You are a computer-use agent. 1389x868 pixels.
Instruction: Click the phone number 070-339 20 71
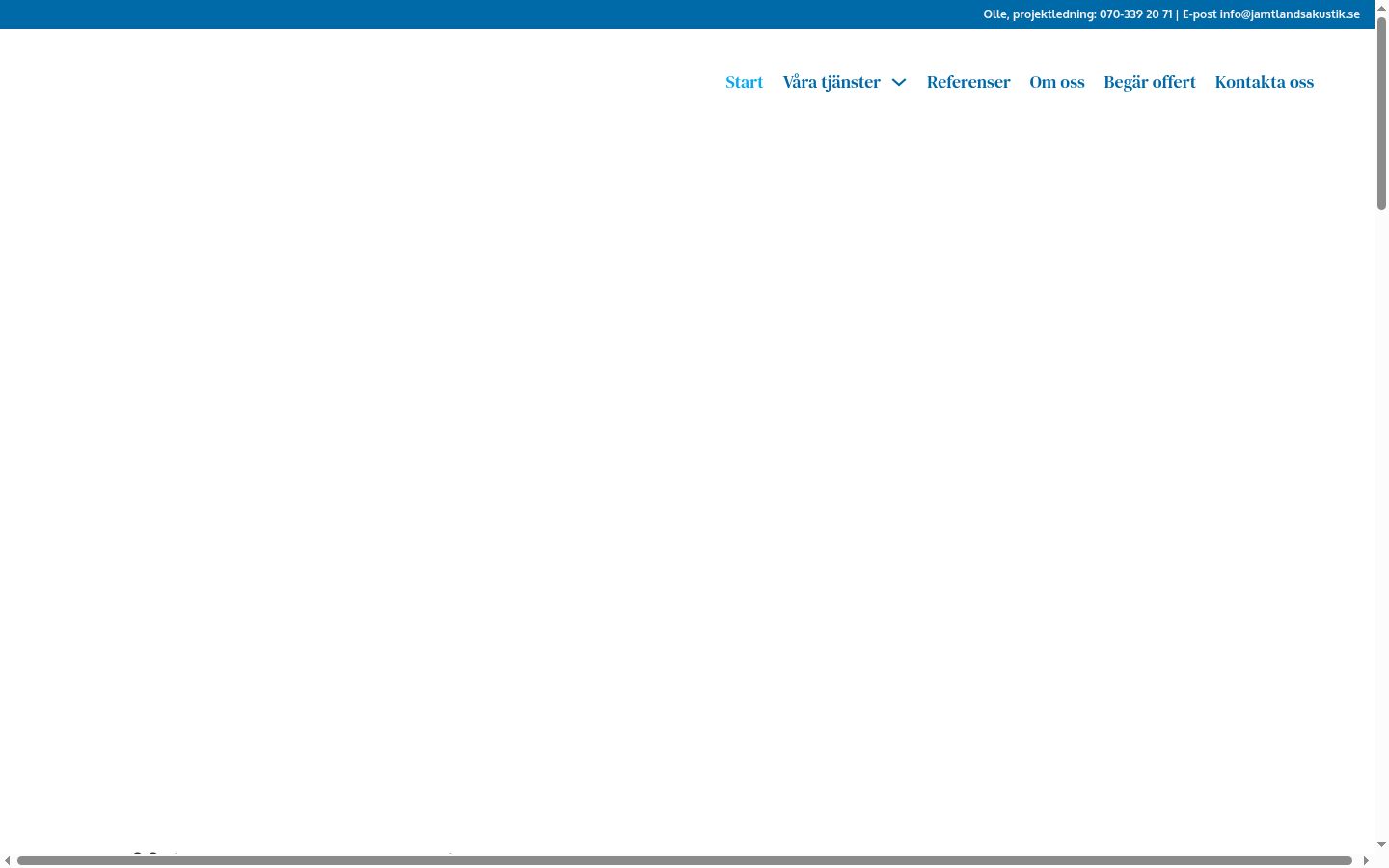coord(1136,14)
